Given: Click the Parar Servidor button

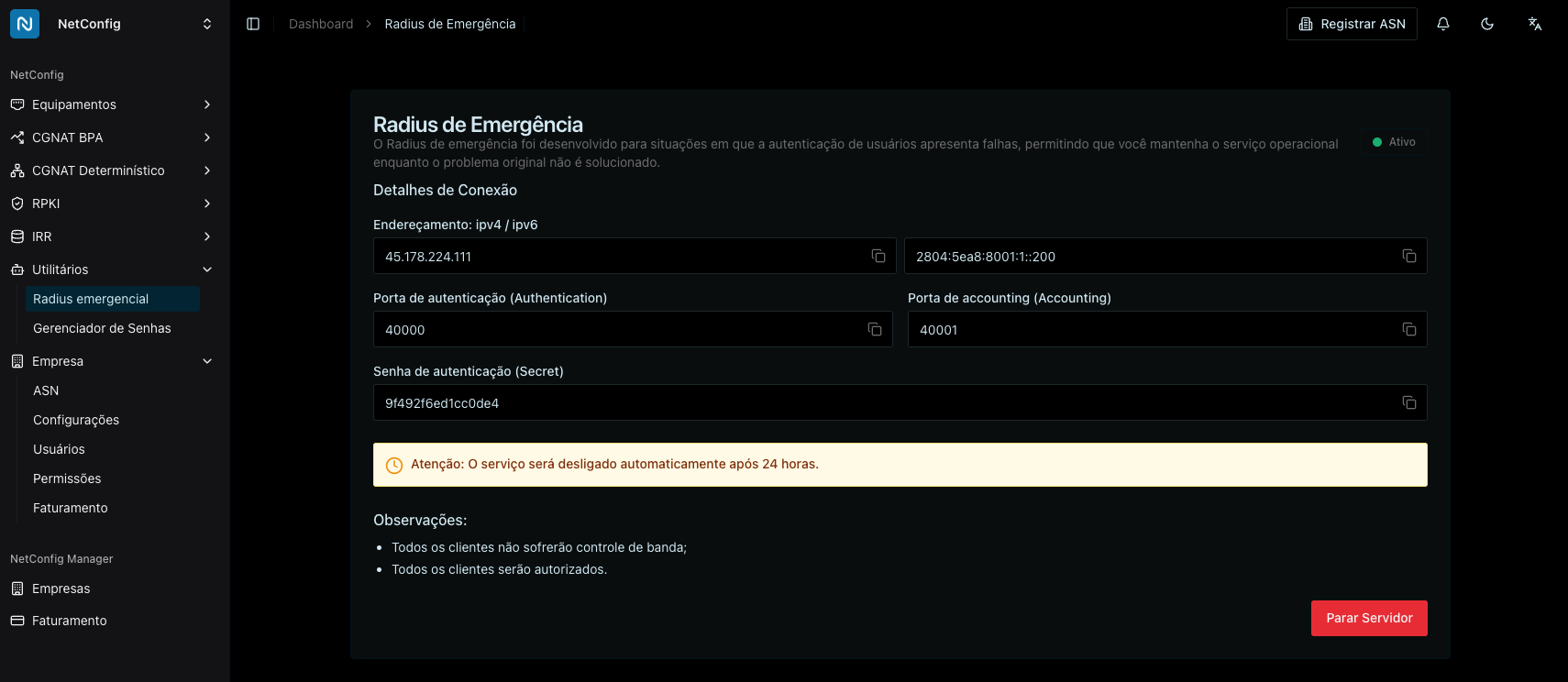Looking at the screenshot, I should pyautogui.click(x=1369, y=618).
